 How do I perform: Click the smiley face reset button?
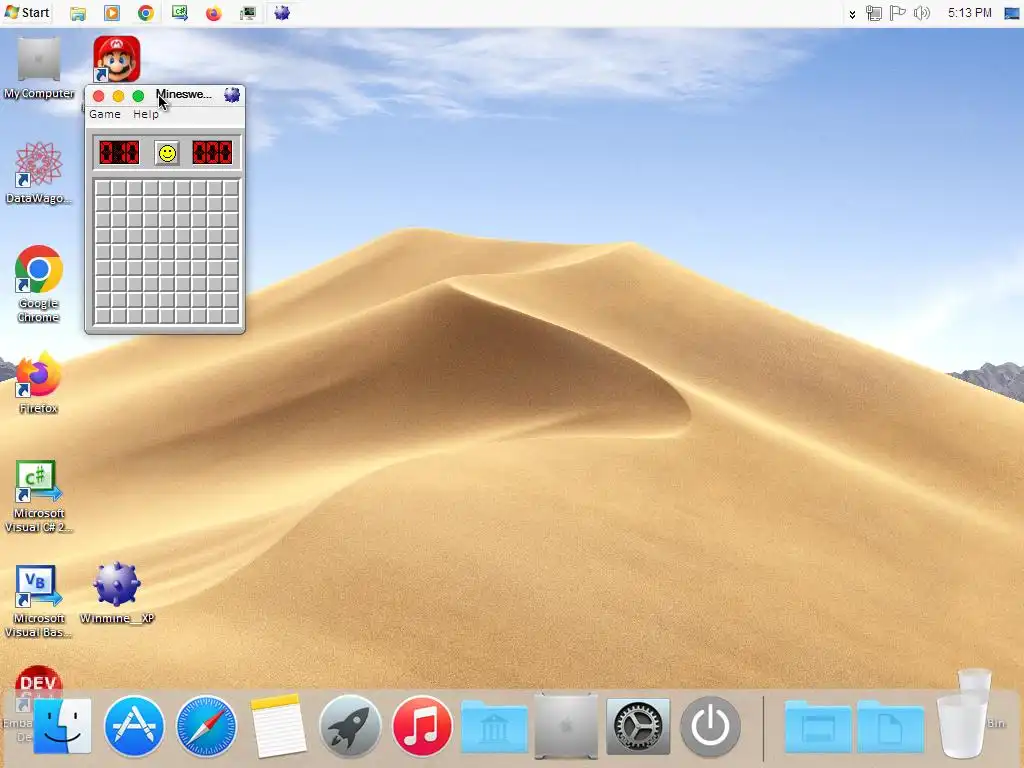pos(167,153)
